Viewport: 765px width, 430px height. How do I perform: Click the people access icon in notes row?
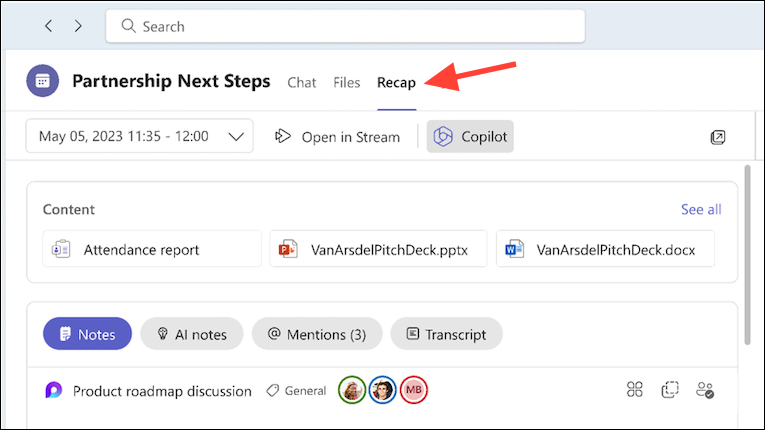705,390
